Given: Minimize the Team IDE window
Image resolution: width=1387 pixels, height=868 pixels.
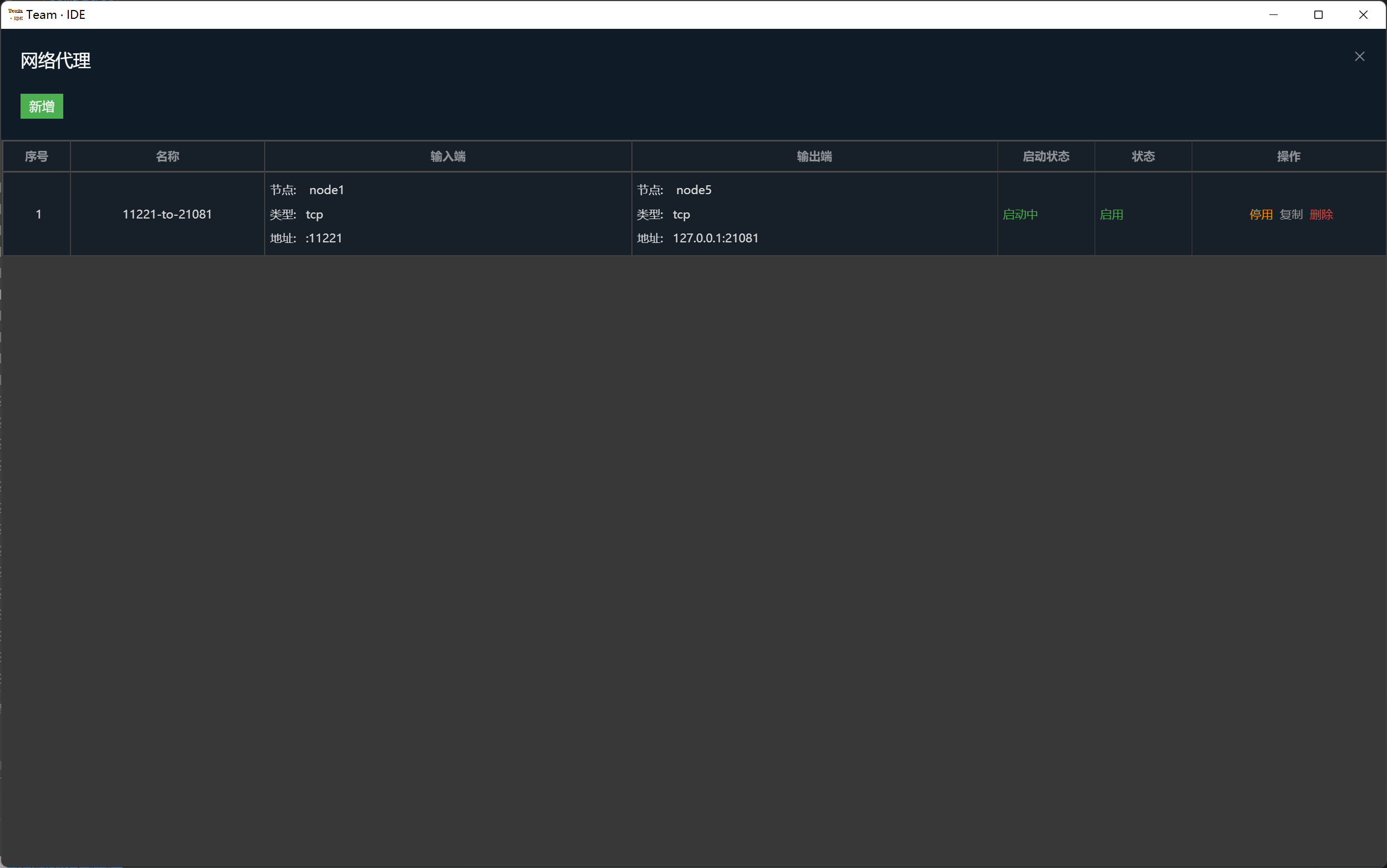Looking at the screenshot, I should point(1273,14).
